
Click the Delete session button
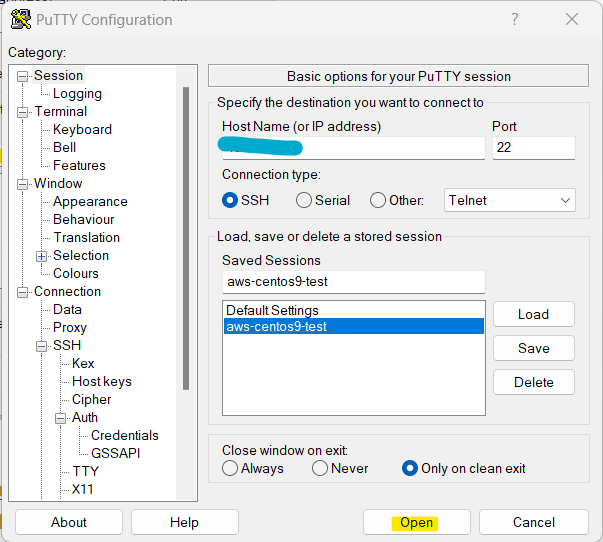[534, 382]
